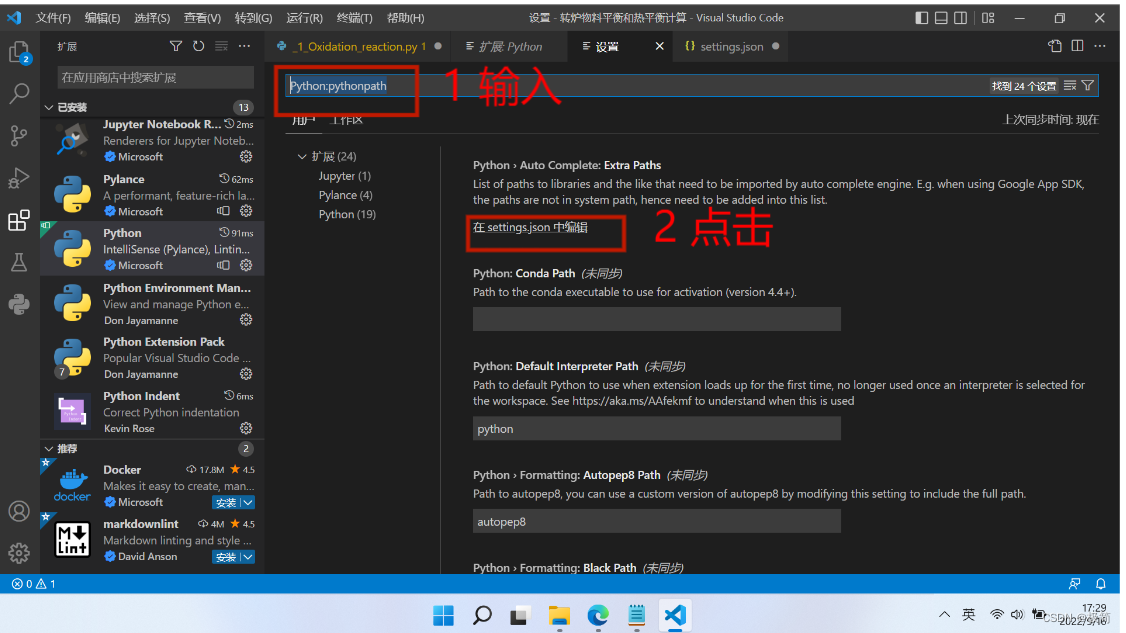Viewport: 1126px width, 633px height.
Task: Focus the Default Interpreter Path field
Action: coord(656,428)
